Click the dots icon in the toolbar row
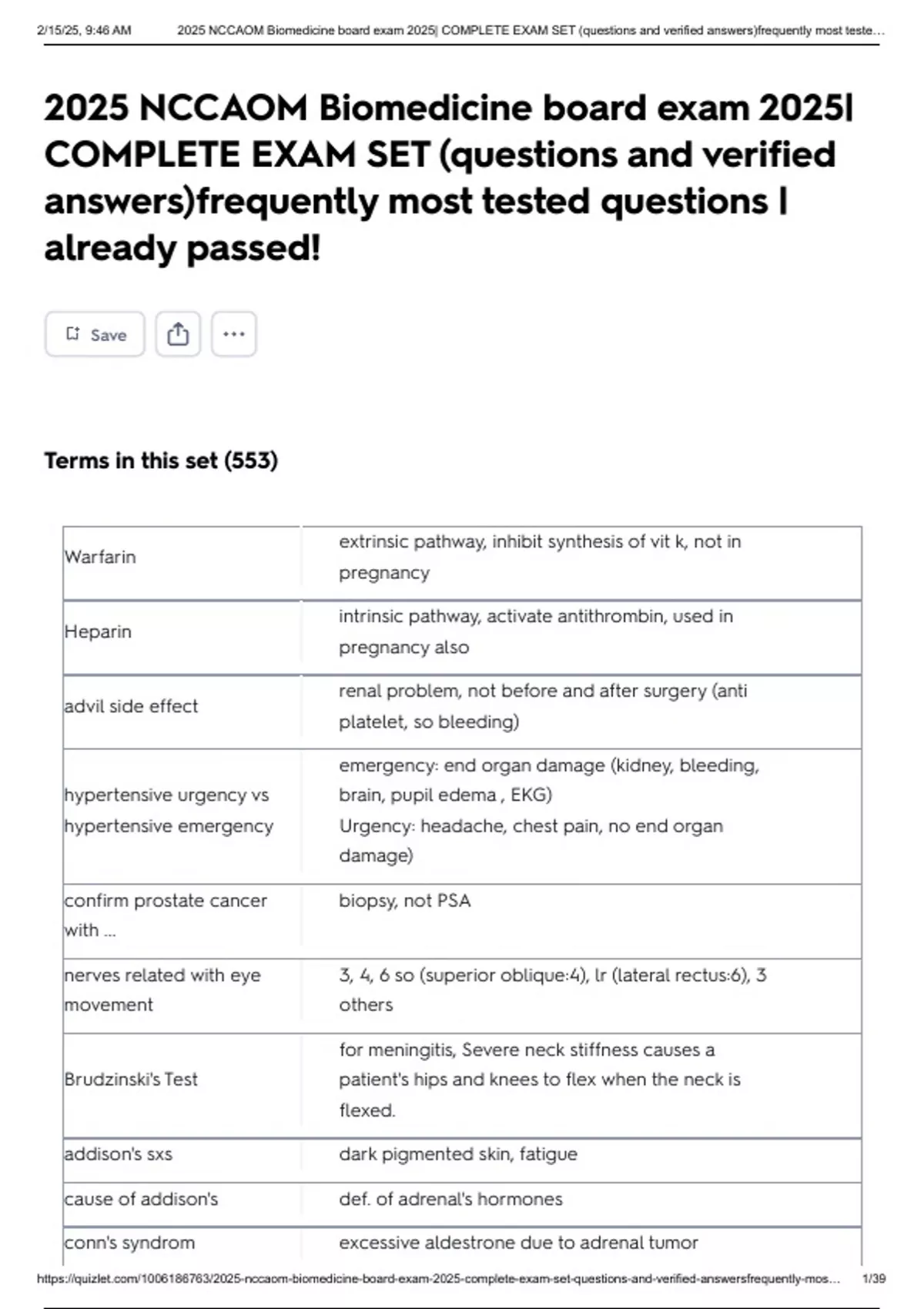Image resolution: width=924 pixels, height=1309 pixels. pos(233,333)
